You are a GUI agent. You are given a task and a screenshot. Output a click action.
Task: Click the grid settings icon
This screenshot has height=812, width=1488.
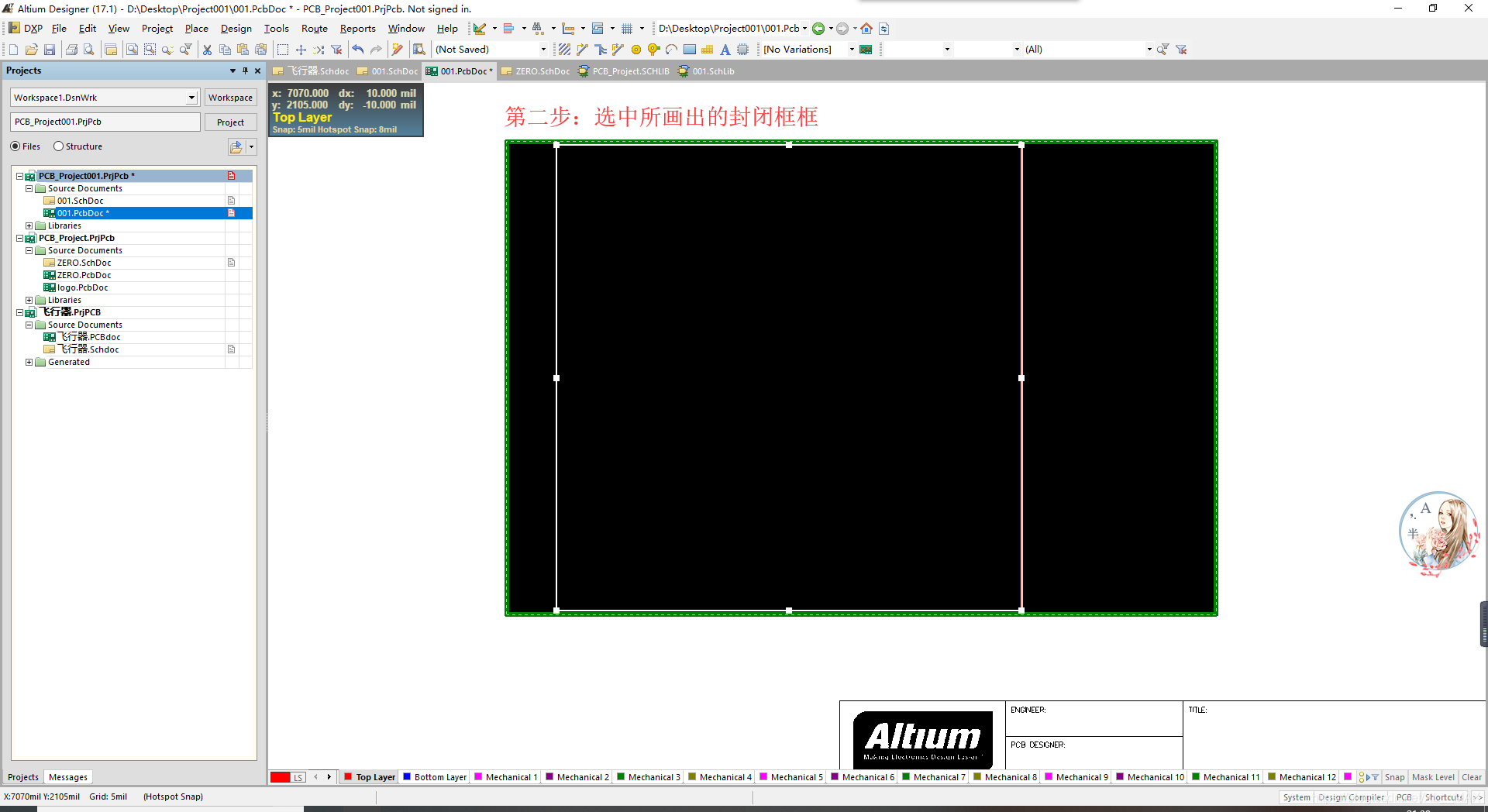(x=627, y=29)
